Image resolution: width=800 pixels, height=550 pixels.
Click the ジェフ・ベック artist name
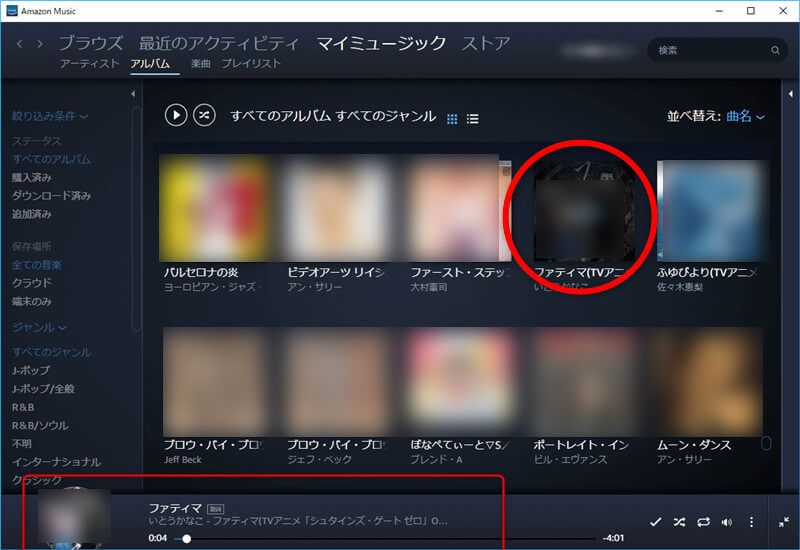click(x=319, y=460)
